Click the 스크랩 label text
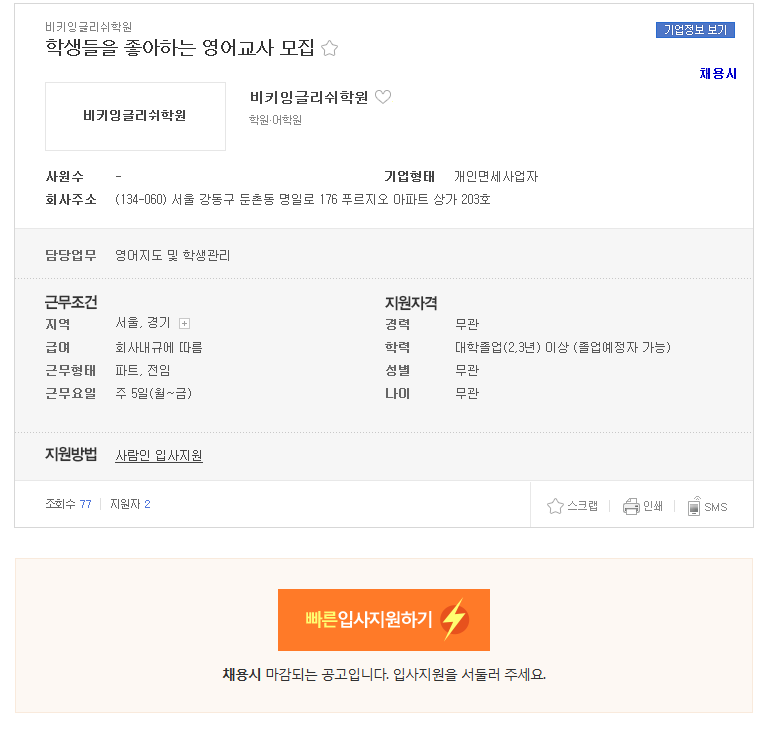757x733 pixels. tap(583, 506)
